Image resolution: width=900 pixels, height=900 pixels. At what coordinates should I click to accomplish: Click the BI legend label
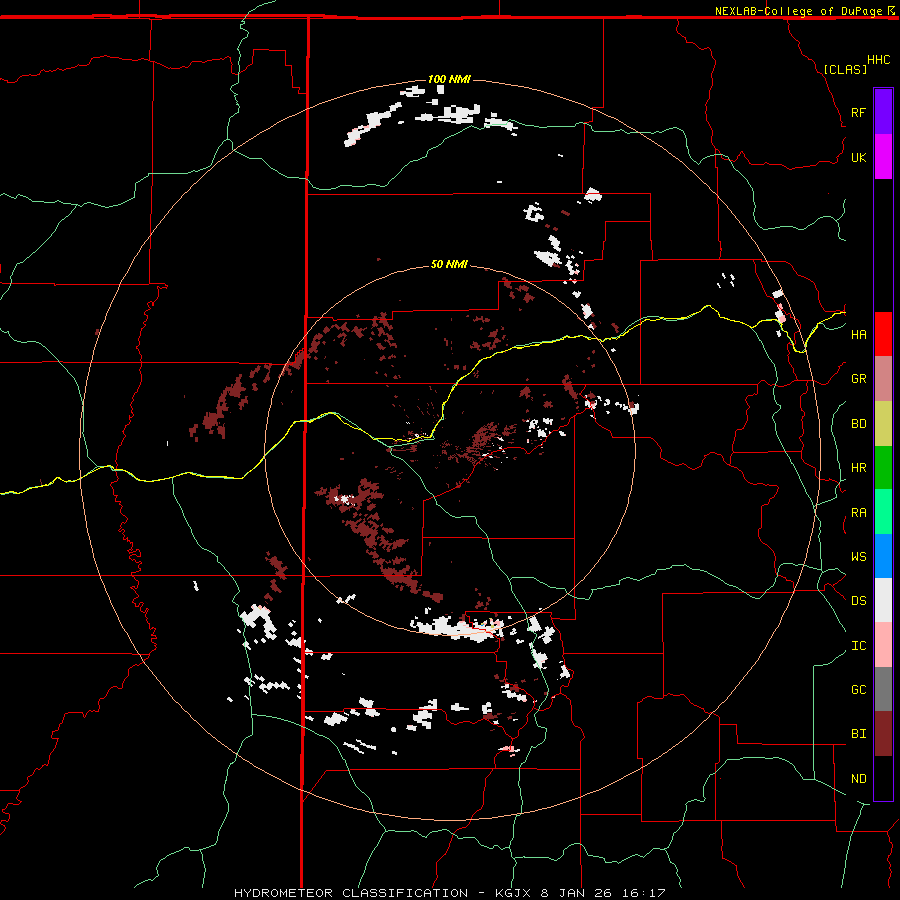pyautogui.click(x=858, y=734)
